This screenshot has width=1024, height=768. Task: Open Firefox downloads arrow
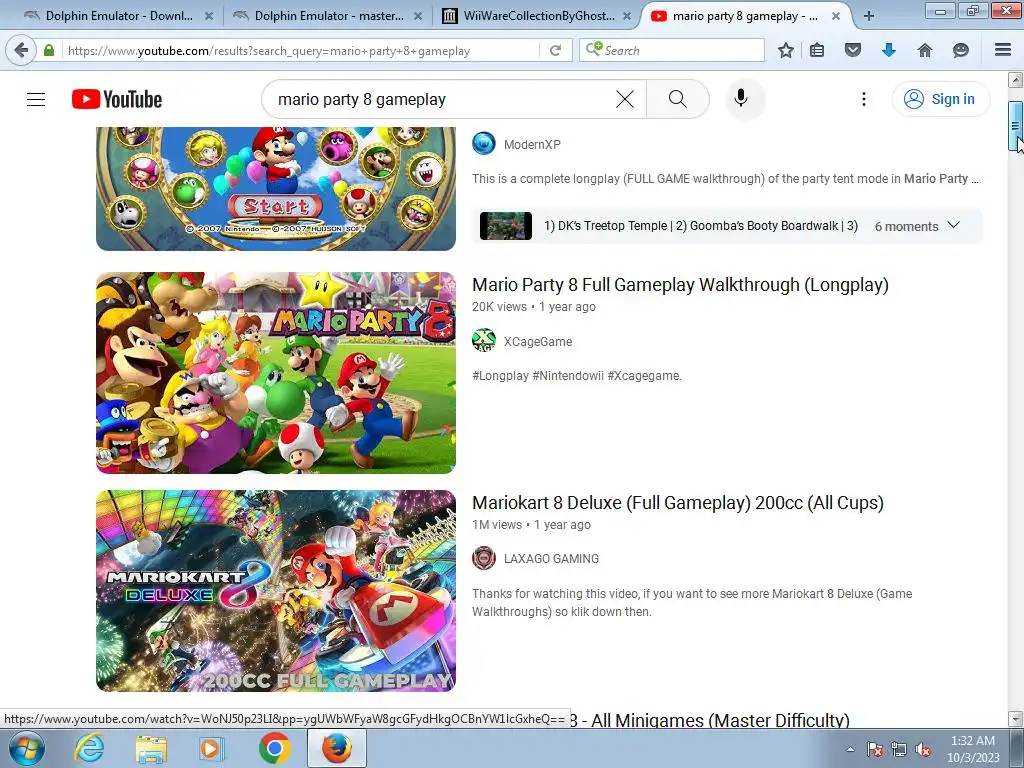click(889, 50)
